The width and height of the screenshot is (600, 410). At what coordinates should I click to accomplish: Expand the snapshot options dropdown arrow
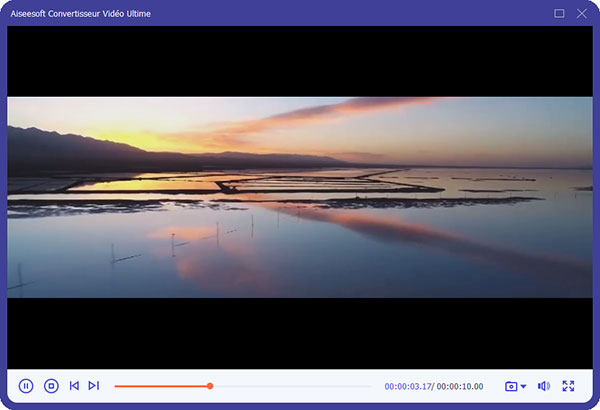pos(523,386)
